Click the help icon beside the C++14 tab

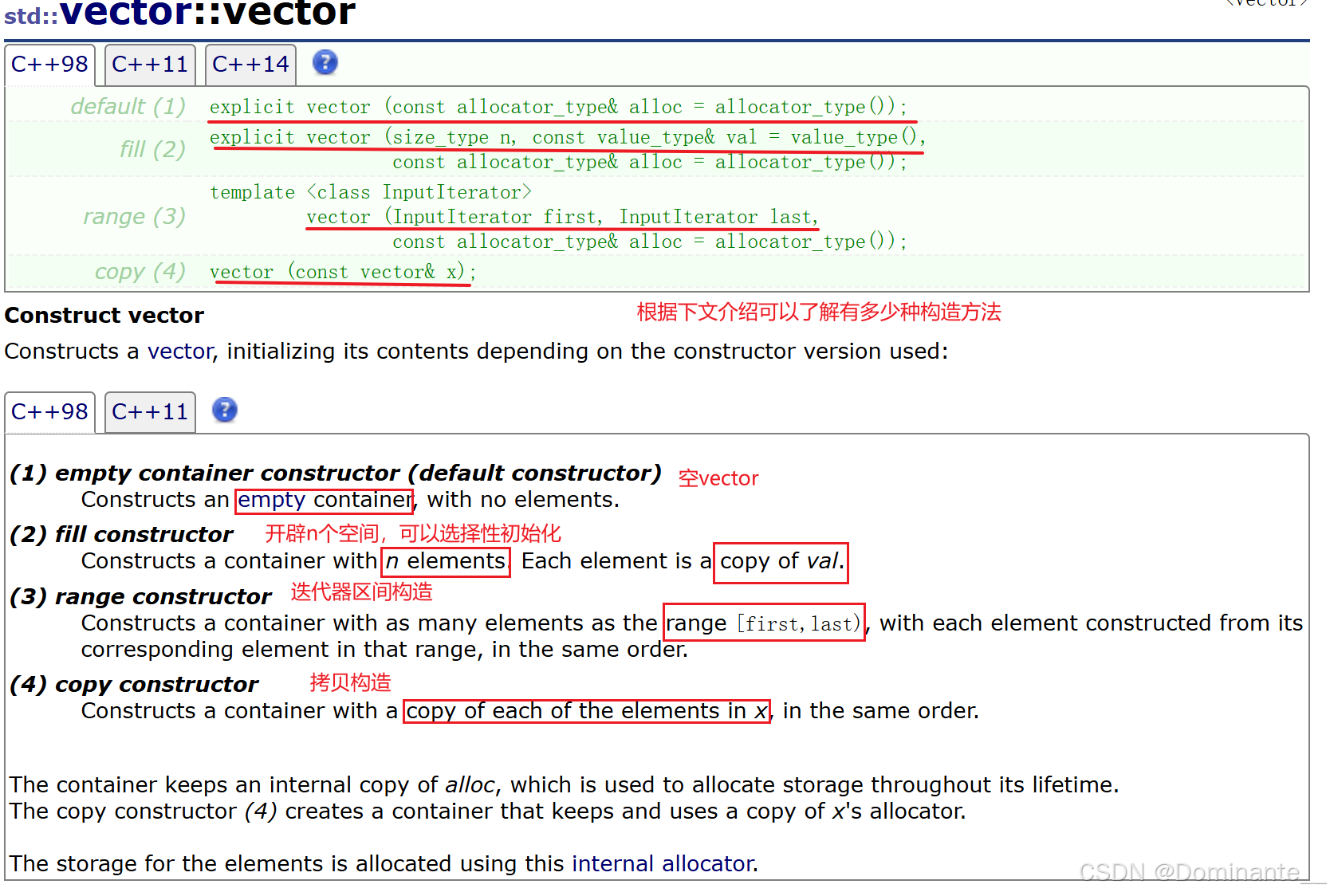325,62
